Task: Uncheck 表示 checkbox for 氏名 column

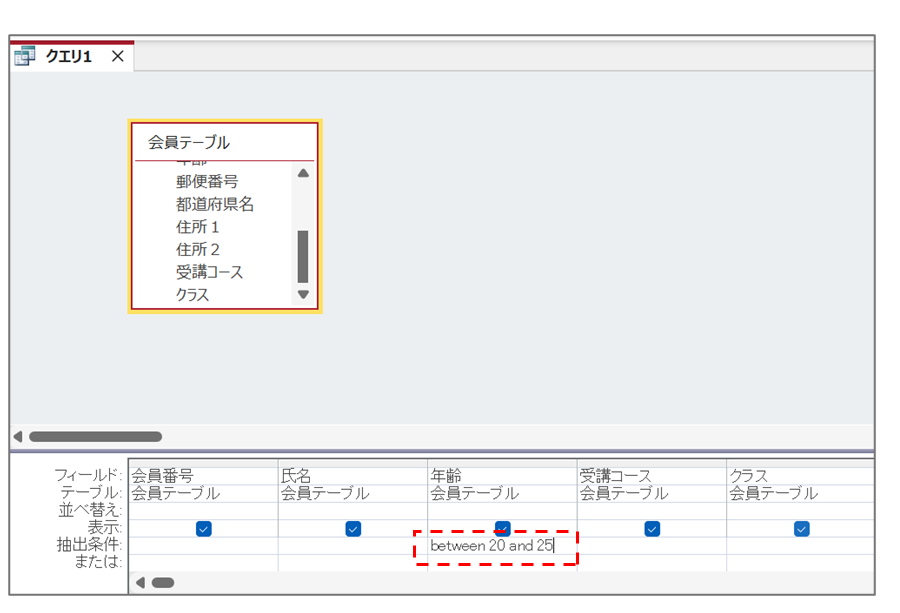Action: [x=353, y=529]
